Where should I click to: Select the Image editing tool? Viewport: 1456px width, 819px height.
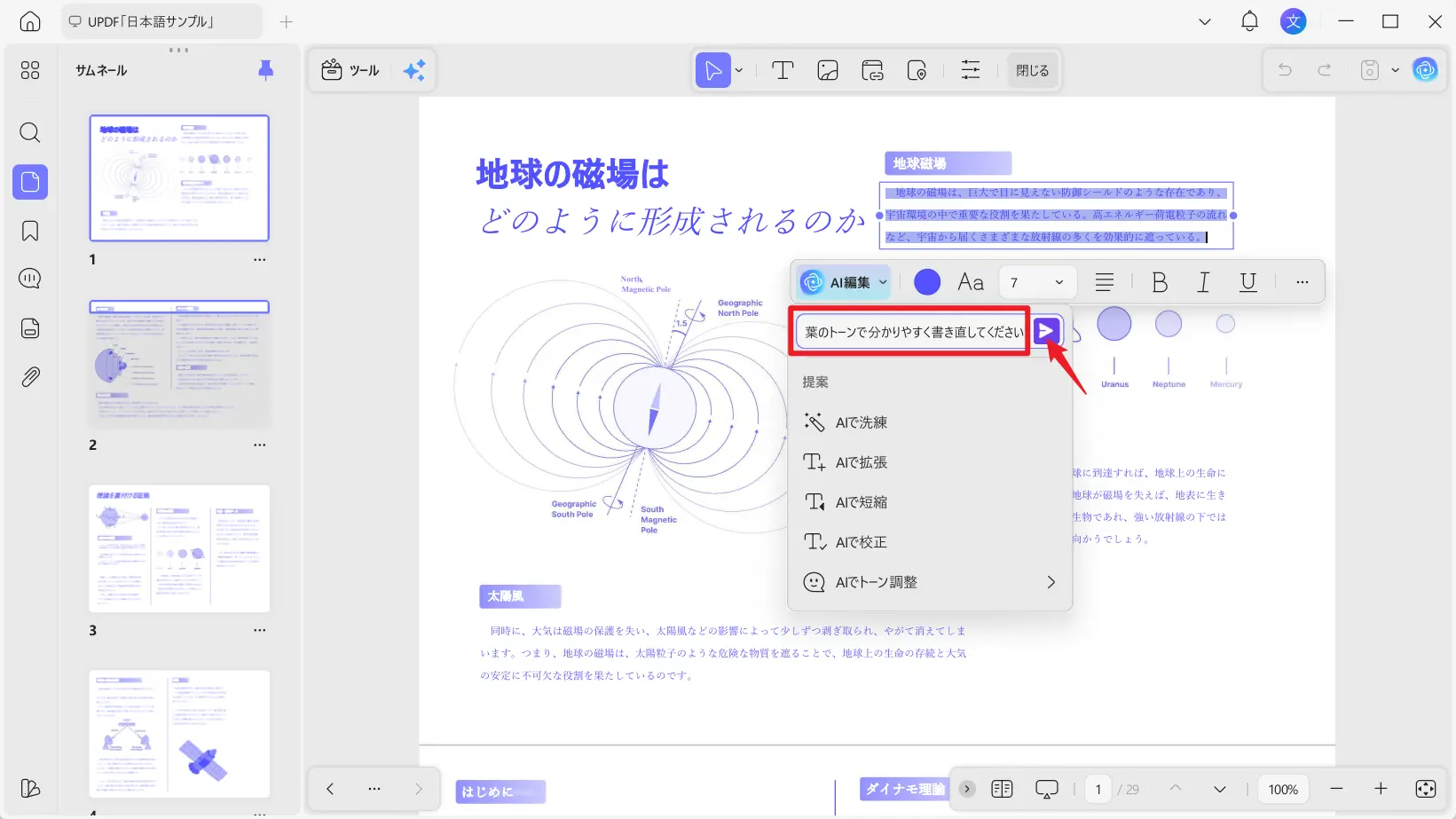(x=827, y=70)
